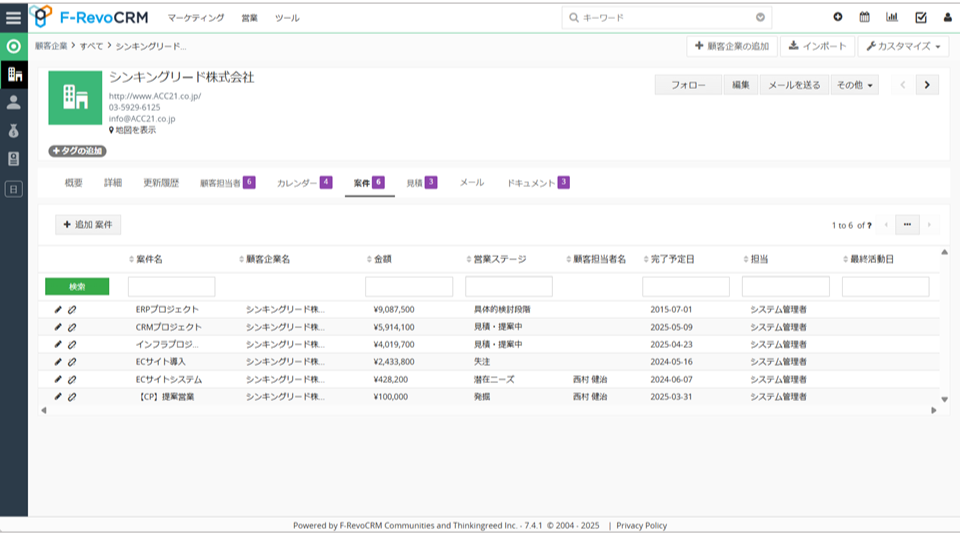Sort by 営業ステージ column
960x535 pixels.
click(x=497, y=260)
